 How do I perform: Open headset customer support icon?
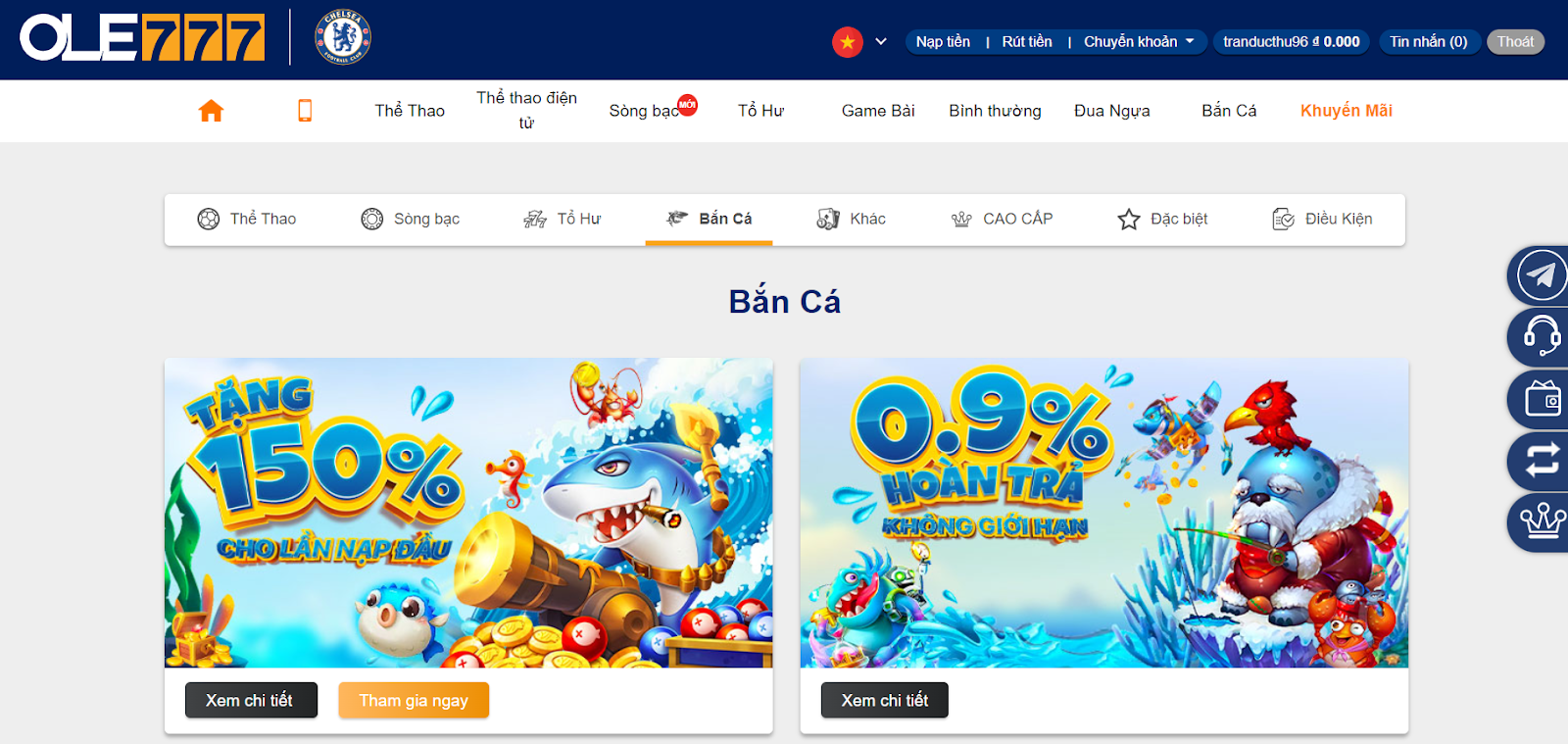[x=1541, y=337]
